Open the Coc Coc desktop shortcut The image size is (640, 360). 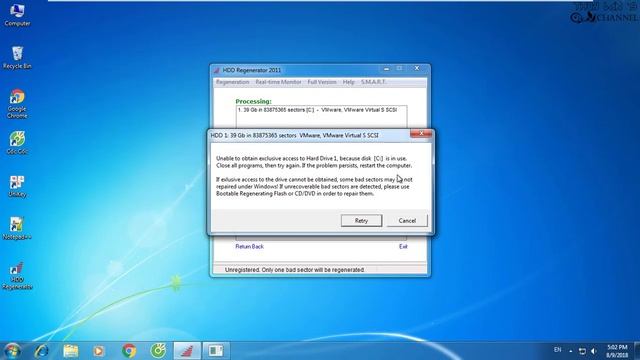pos(17,143)
